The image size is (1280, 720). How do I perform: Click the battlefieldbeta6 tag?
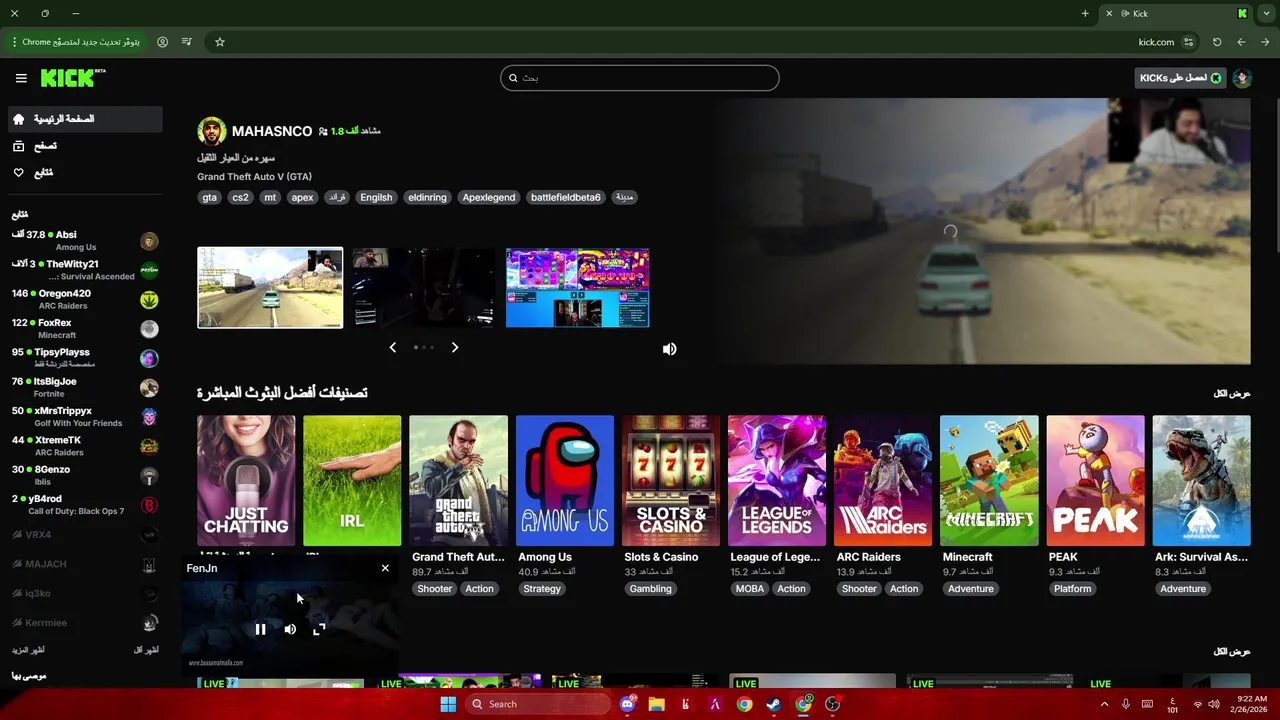point(566,197)
